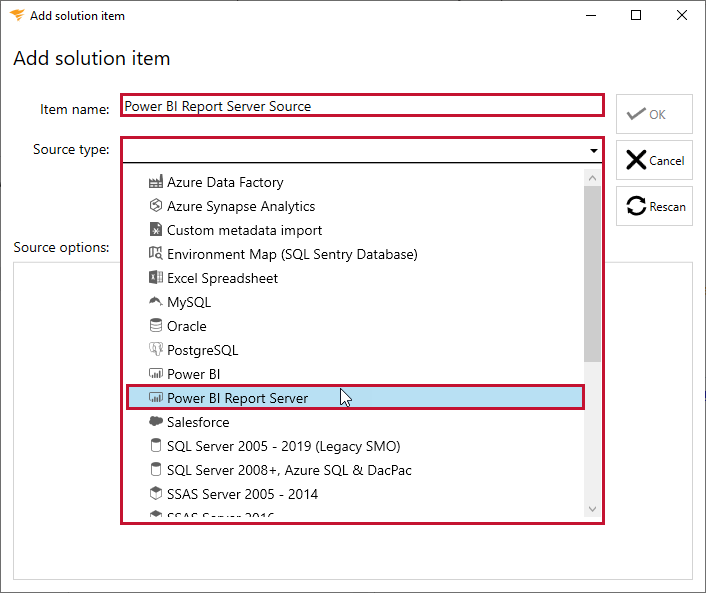Image resolution: width=706 pixels, height=593 pixels.
Task: Click the scroll down arrow of list
Action: pos(593,509)
